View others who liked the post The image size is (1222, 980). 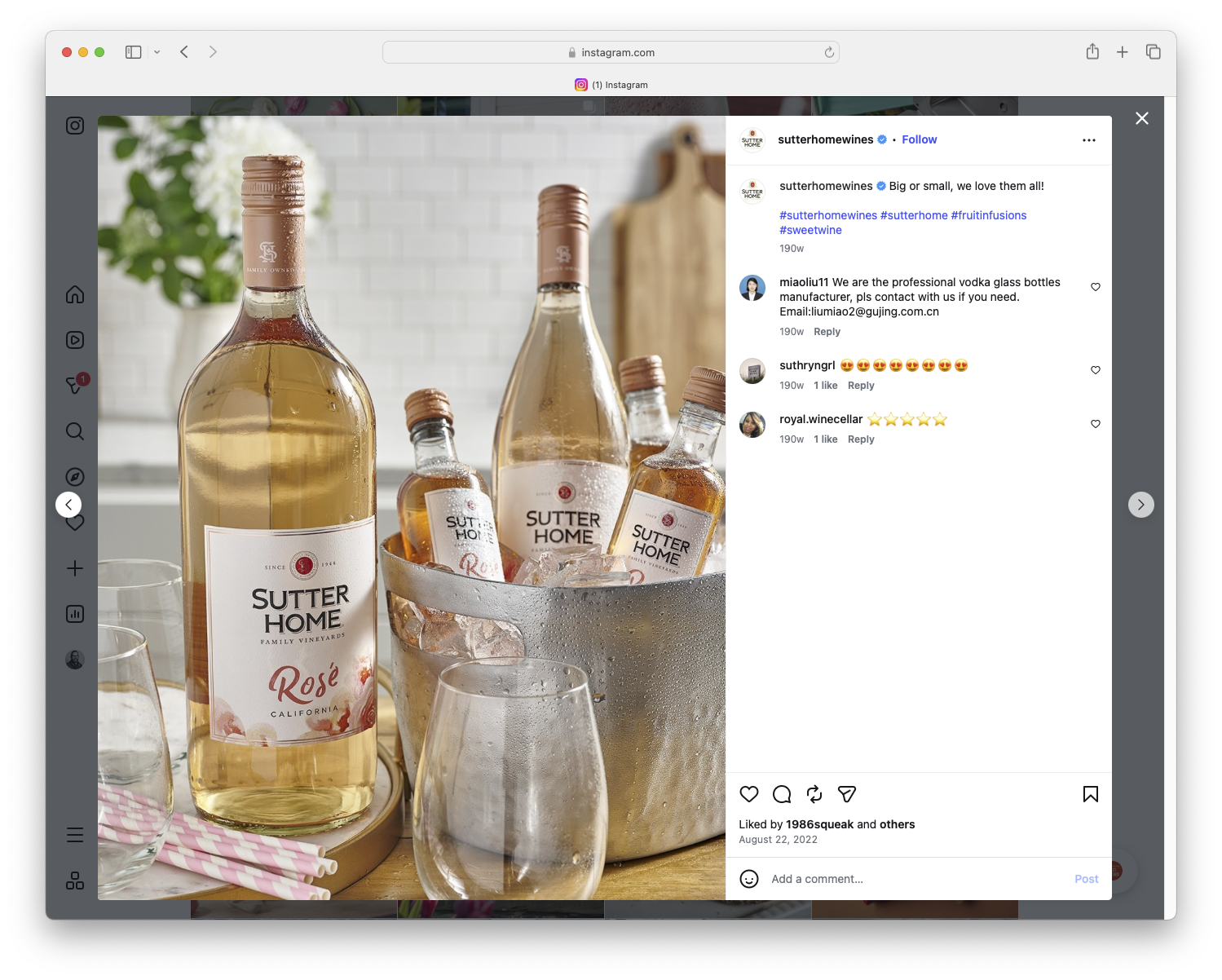coord(897,824)
